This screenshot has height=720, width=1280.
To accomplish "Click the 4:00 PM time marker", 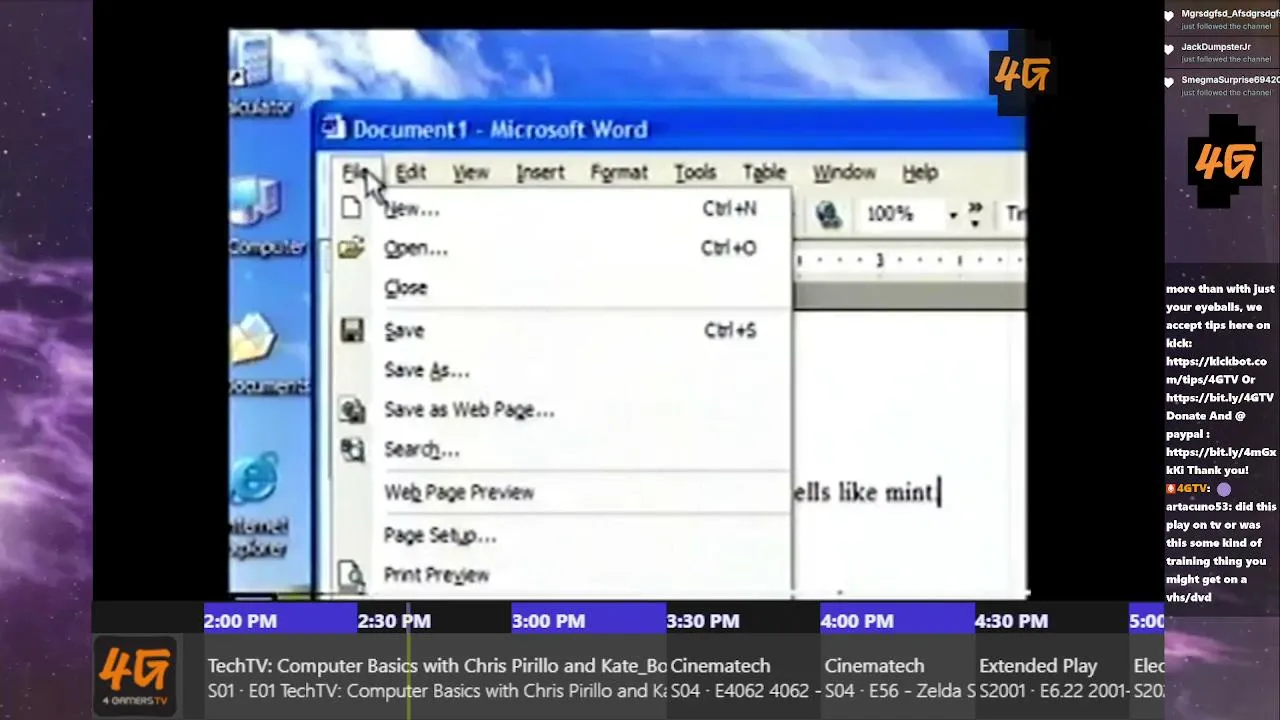I will pyautogui.click(x=857, y=621).
